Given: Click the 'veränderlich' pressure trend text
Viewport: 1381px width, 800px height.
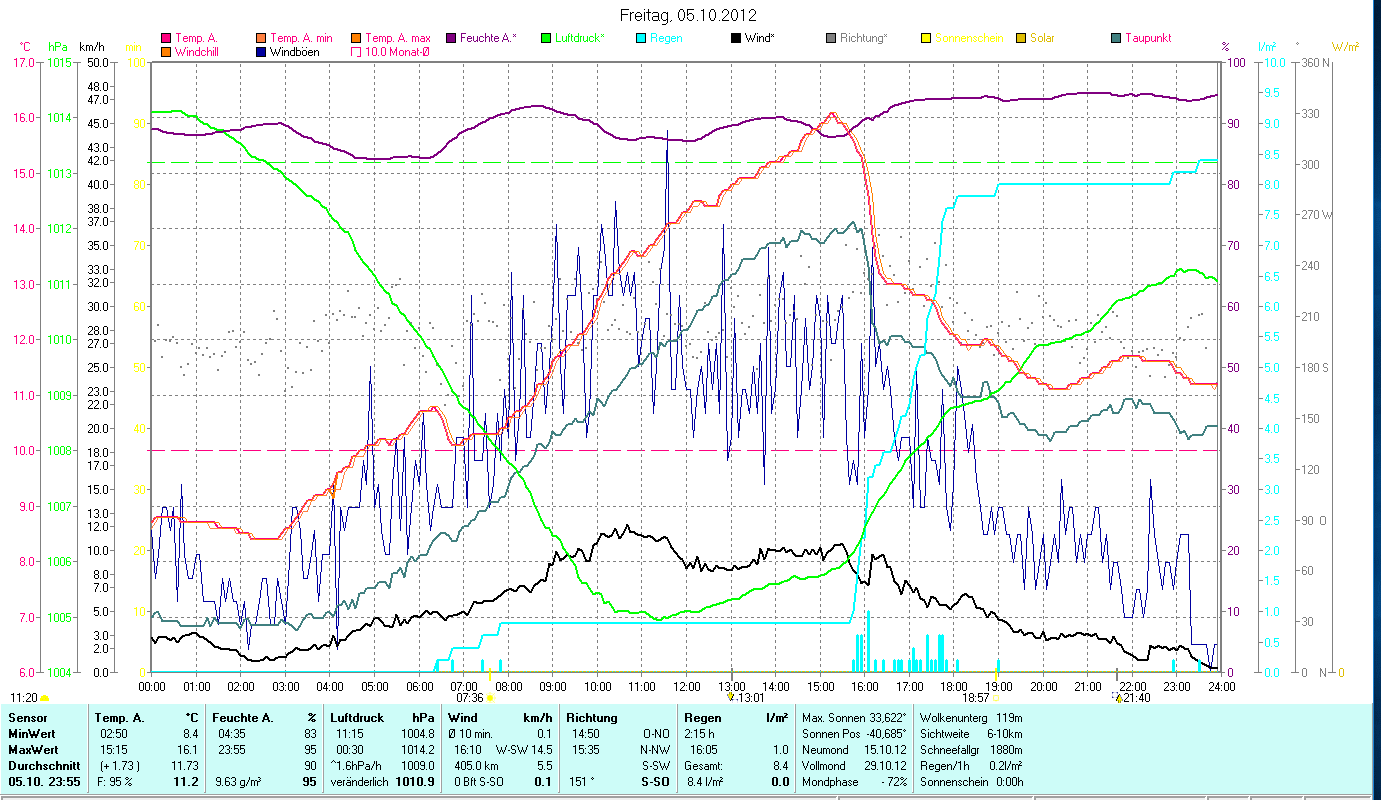Looking at the screenshot, I should (360, 782).
